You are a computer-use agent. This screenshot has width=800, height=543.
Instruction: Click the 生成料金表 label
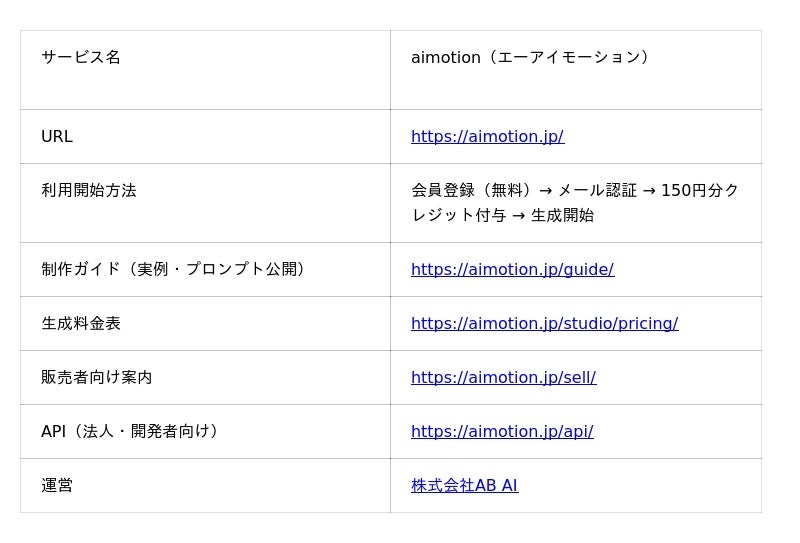point(81,323)
